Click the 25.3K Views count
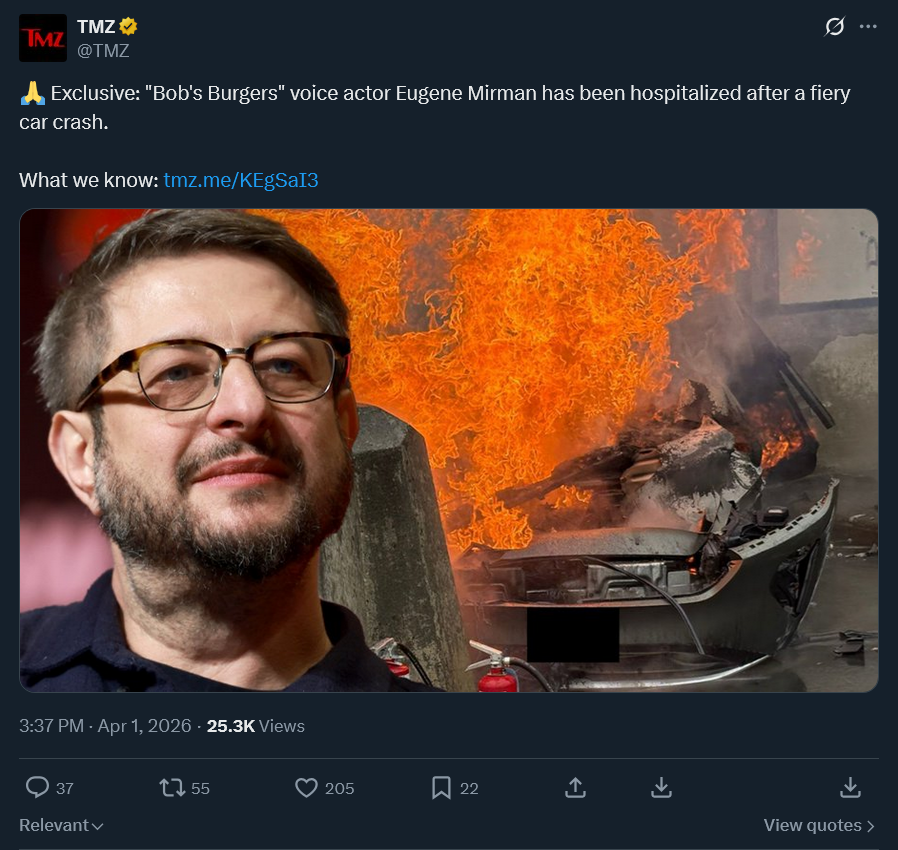 [255, 726]
